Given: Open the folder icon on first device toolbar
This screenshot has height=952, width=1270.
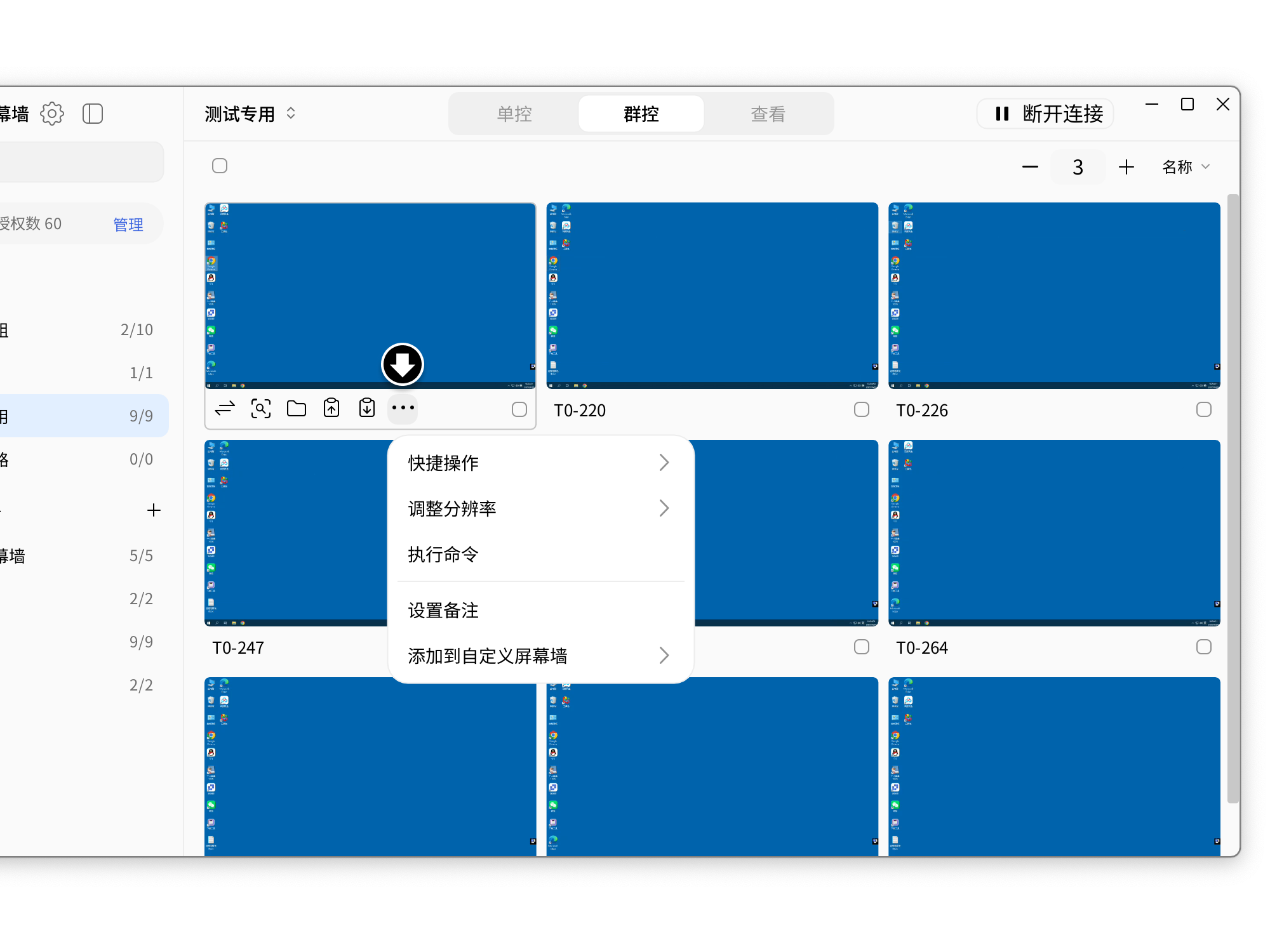Looking at the screenshot, I should pyautogui.click(x=296, y=408).
